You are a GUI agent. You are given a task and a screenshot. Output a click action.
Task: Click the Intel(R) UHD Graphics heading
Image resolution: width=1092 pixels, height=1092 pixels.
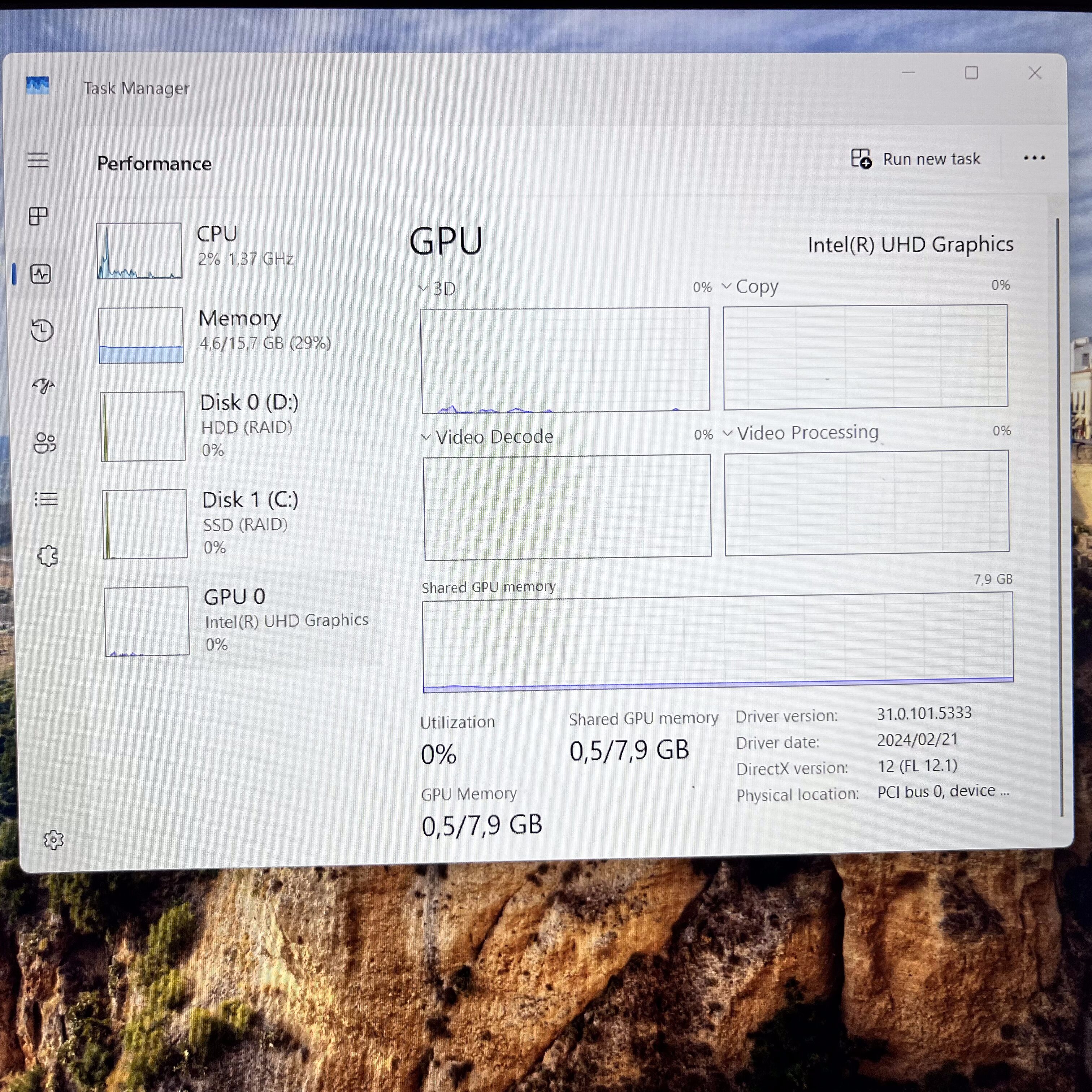point(910,245)
